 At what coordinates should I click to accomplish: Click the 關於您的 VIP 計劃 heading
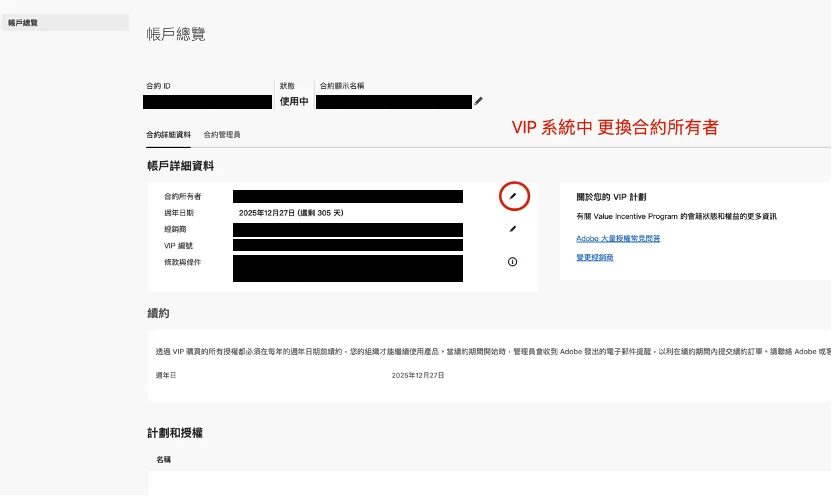click(x=611, y=197)
